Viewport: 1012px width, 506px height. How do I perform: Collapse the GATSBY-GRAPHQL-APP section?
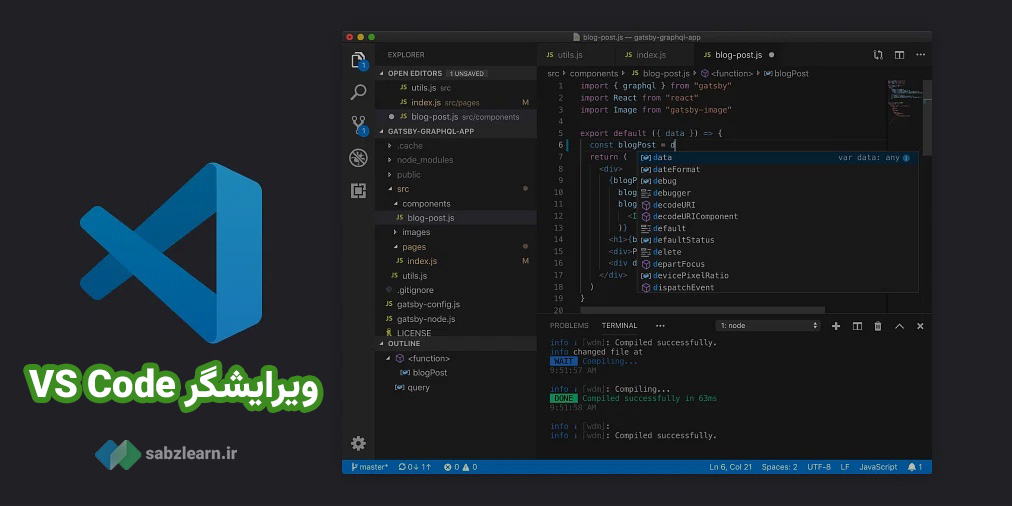click(x=381, y=131)
